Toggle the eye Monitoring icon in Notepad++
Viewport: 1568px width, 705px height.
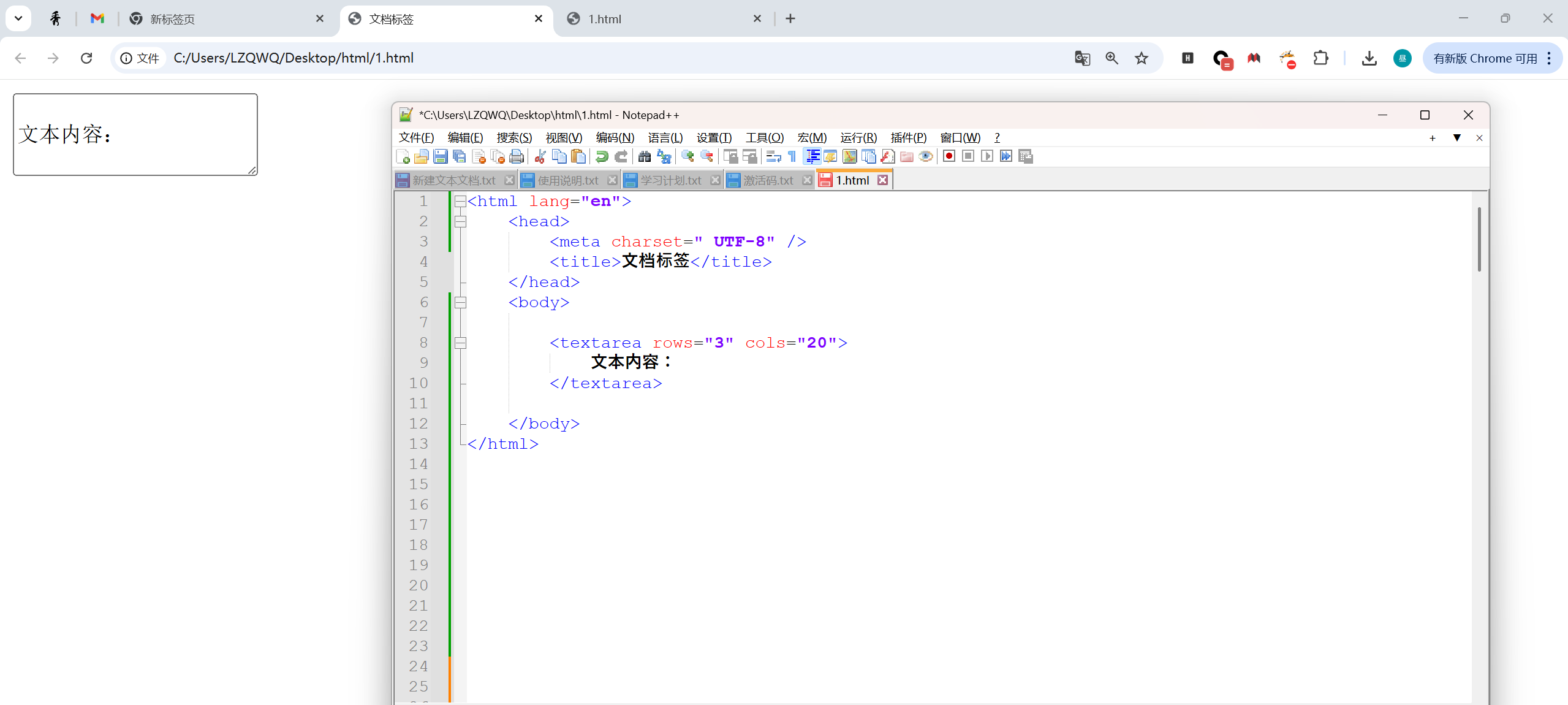tap(926, 156)
